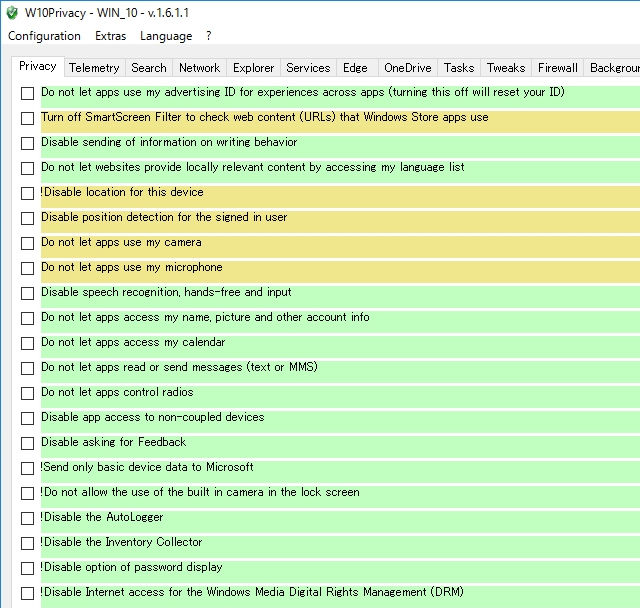Check apps access name, picture, account info option
640x608 pixels.
pyautogui.click(x=27, y=318)
